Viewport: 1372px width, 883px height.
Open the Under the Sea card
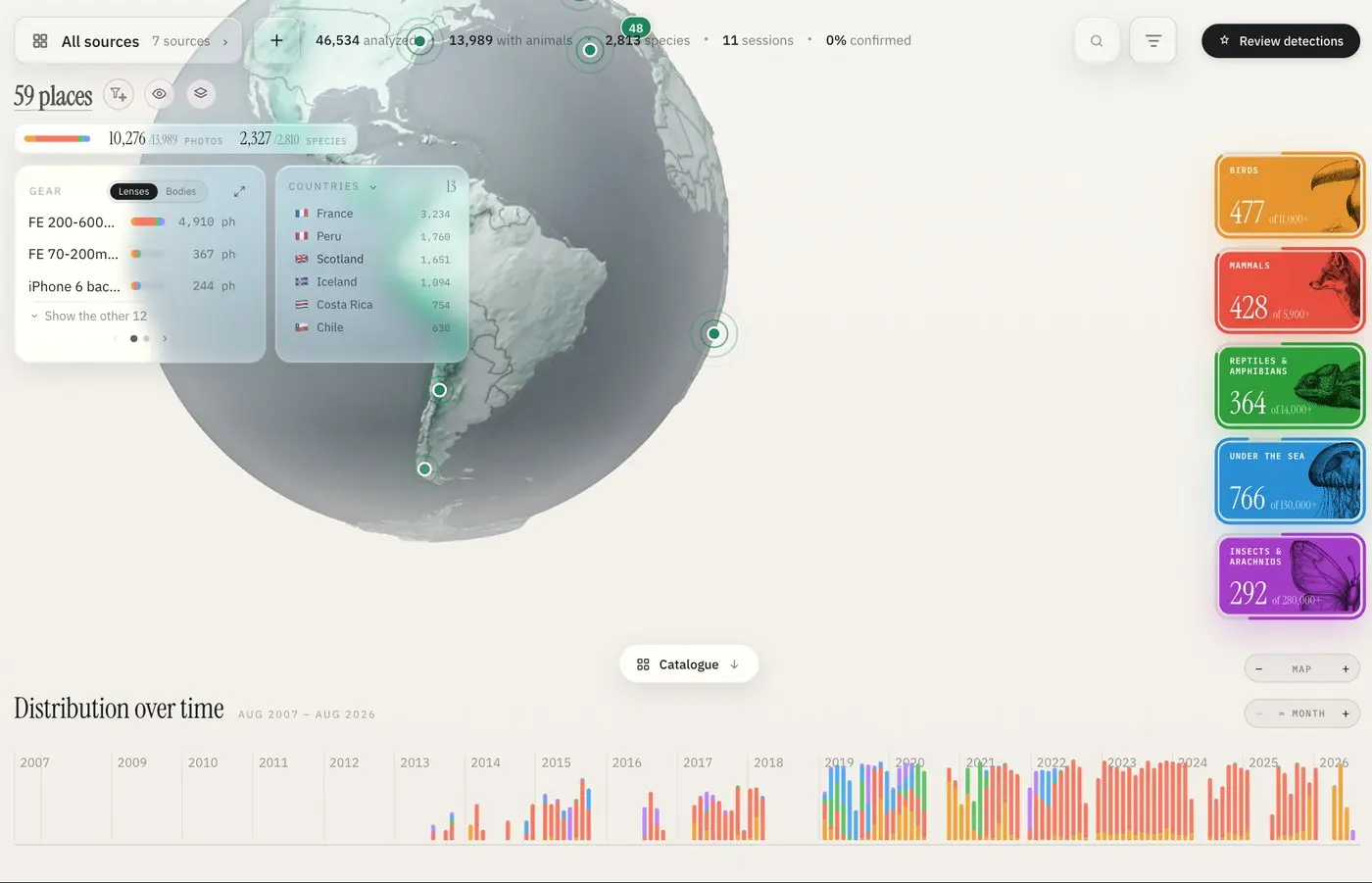tap(1290, 480)
